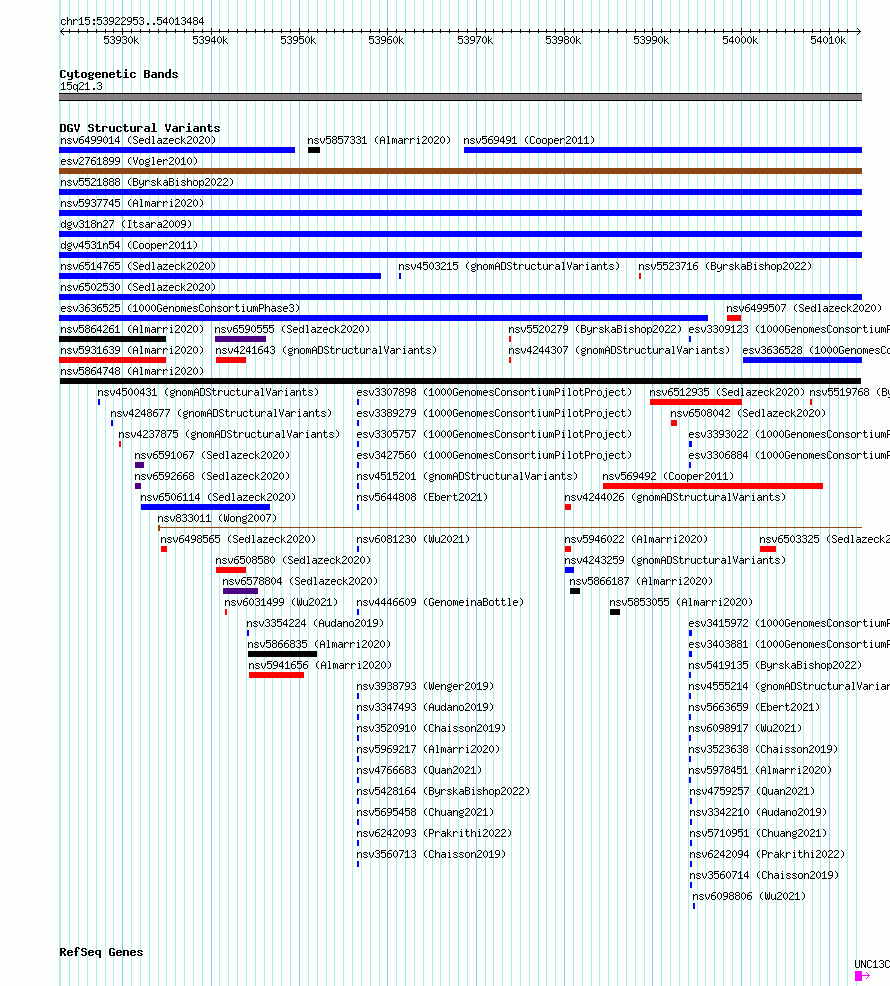Image resolution: width=890 pixels, height=986 pixels.
Task: Open nsv6514765 (Sedlazeck2020) variant
Action: tap(138, 266)
